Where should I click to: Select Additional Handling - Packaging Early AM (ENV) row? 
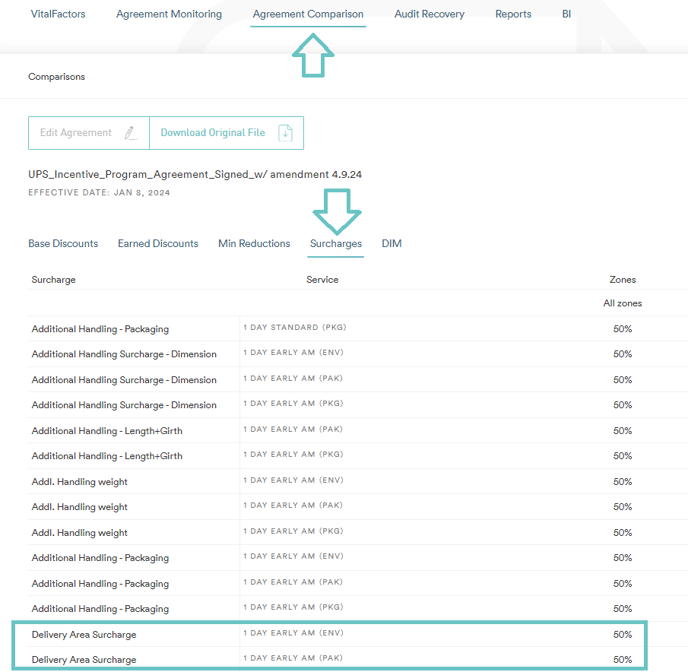pos(358,558)
